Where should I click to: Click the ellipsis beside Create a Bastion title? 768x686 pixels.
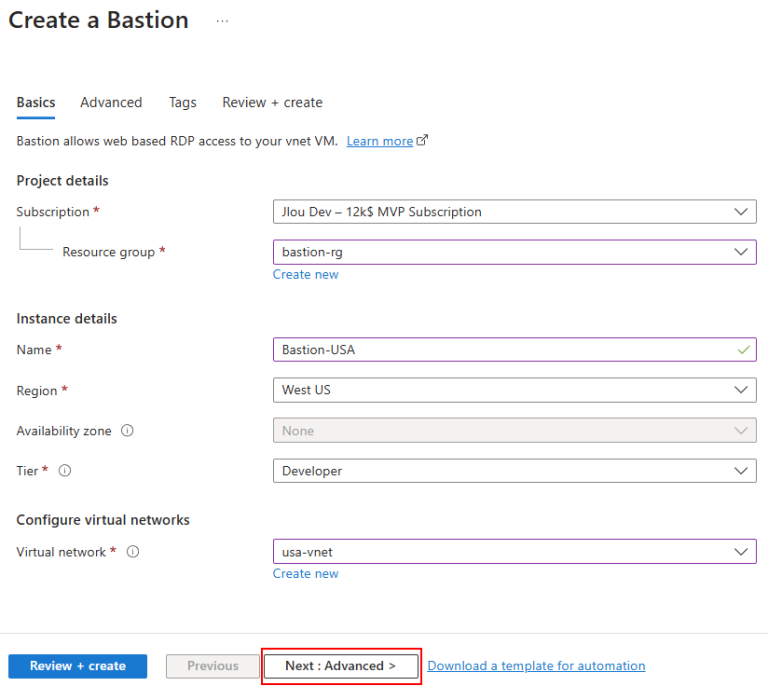pyautogui.click(x=222, y=21)
